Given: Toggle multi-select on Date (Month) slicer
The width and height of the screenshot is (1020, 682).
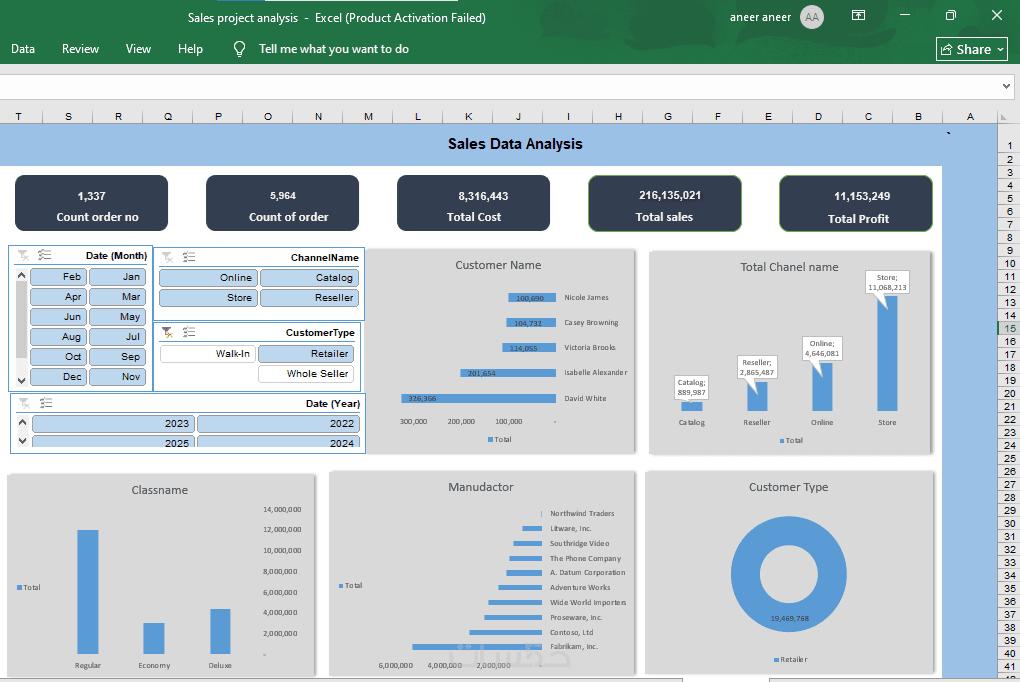Looking at the screenshot, I should point(44,255).
